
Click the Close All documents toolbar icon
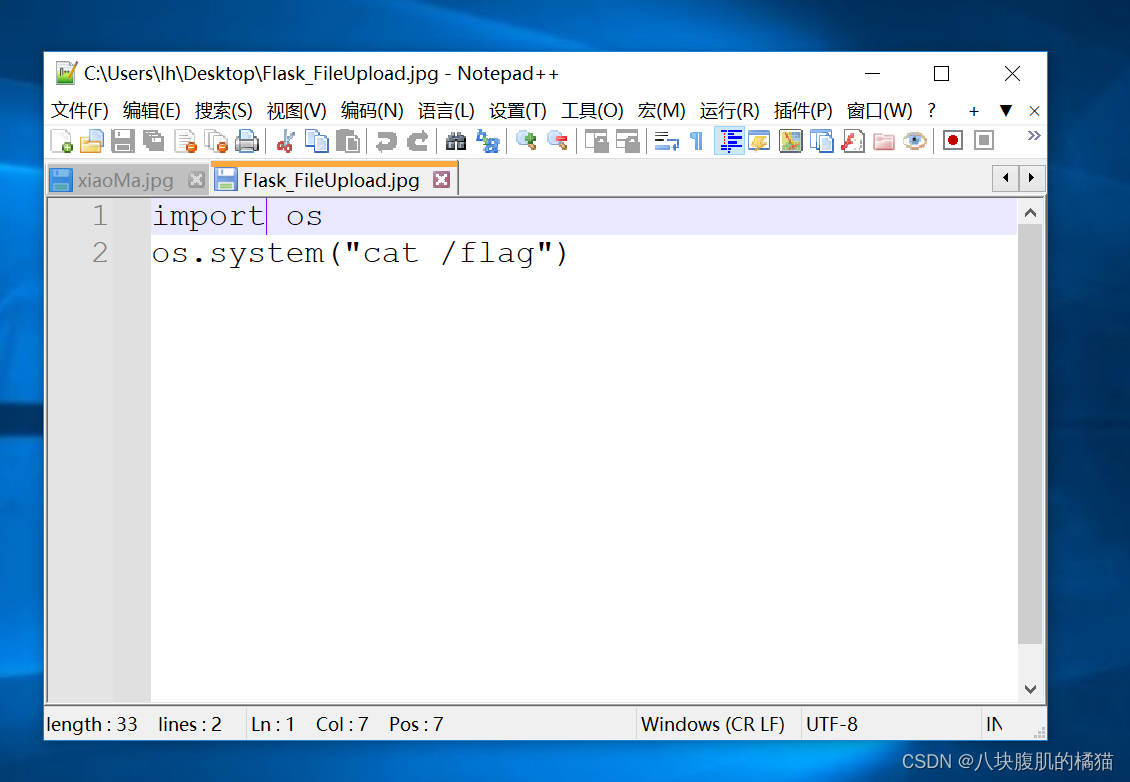[216, 141]
